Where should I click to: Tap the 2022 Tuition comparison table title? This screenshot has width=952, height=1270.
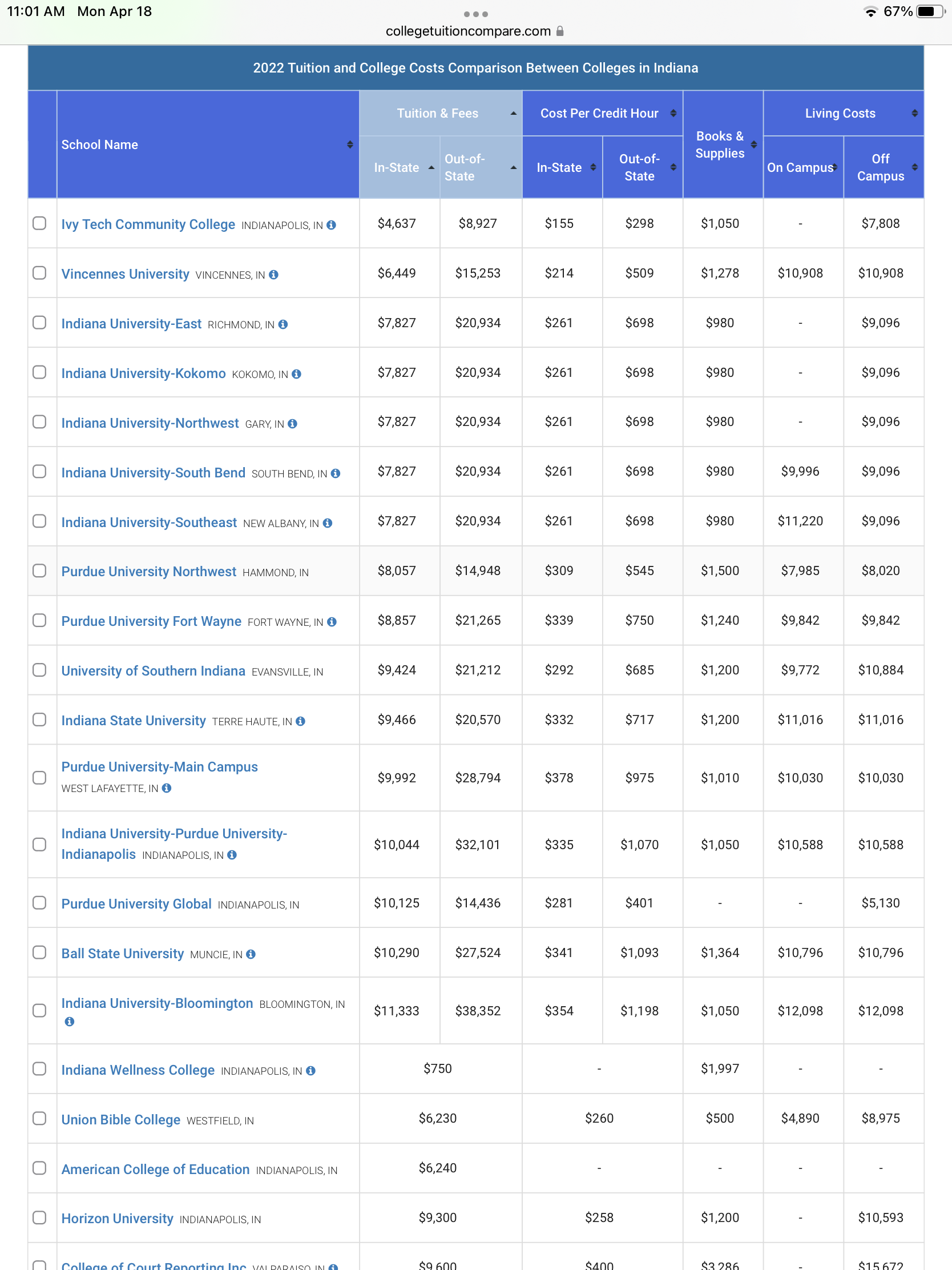click(x=475, y=68)
